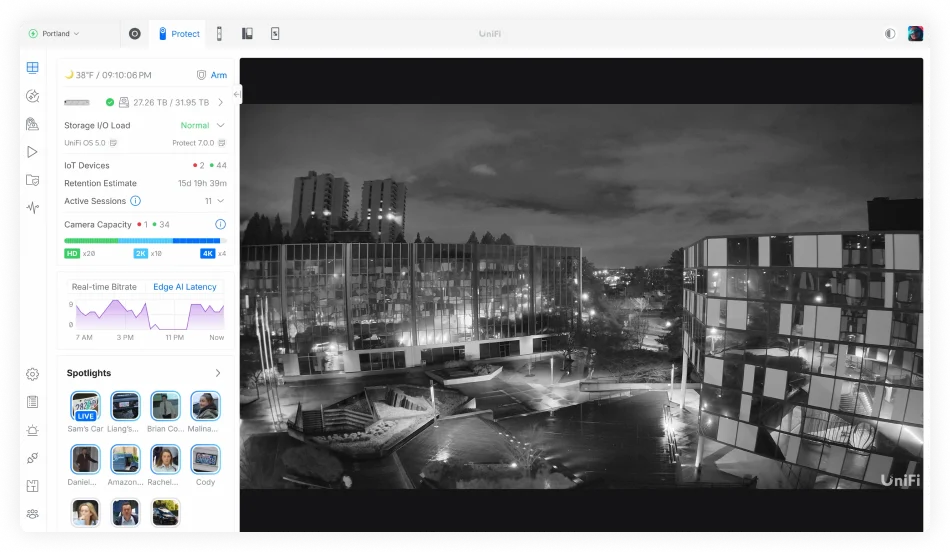Open the archive folder icon in sidebar

tap(33, 180)
